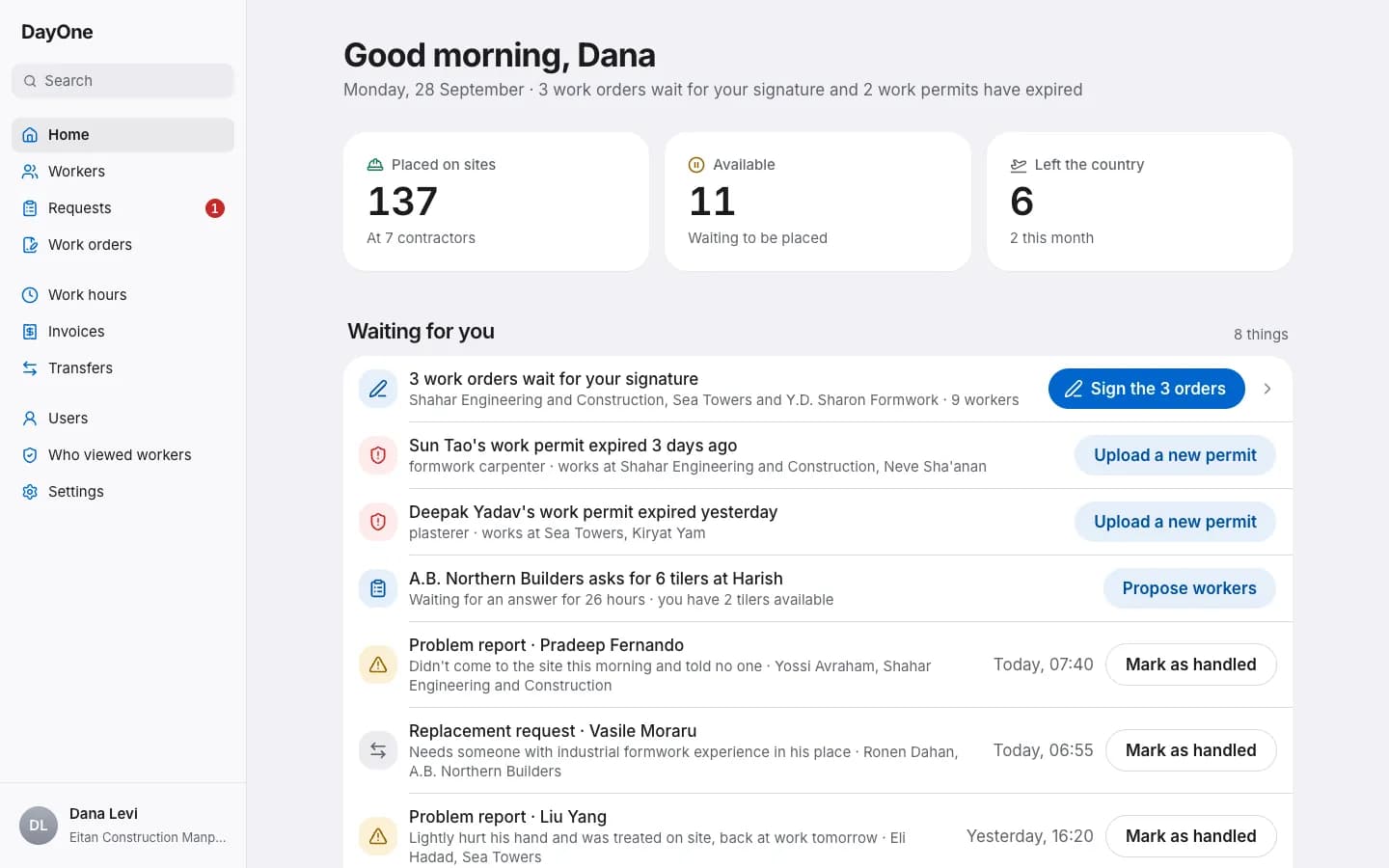Open Dana Levi account name
The height and width of the screenshot is (868, 1389).
103,814
